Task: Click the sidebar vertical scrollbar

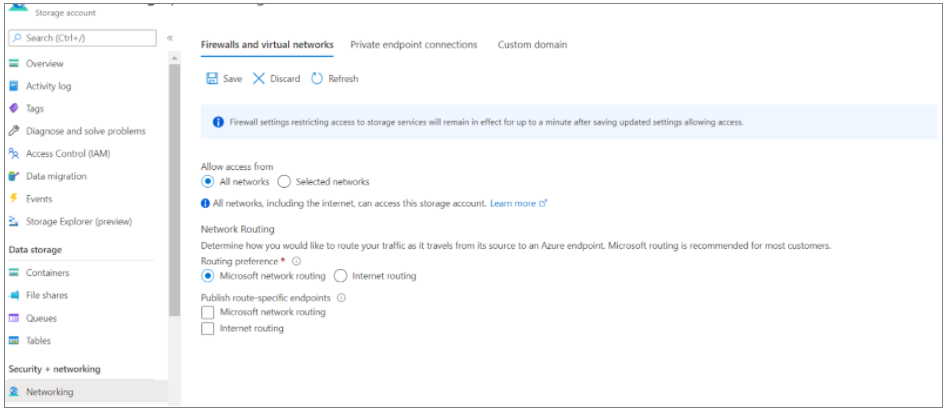Action: [x=175, y=200]
